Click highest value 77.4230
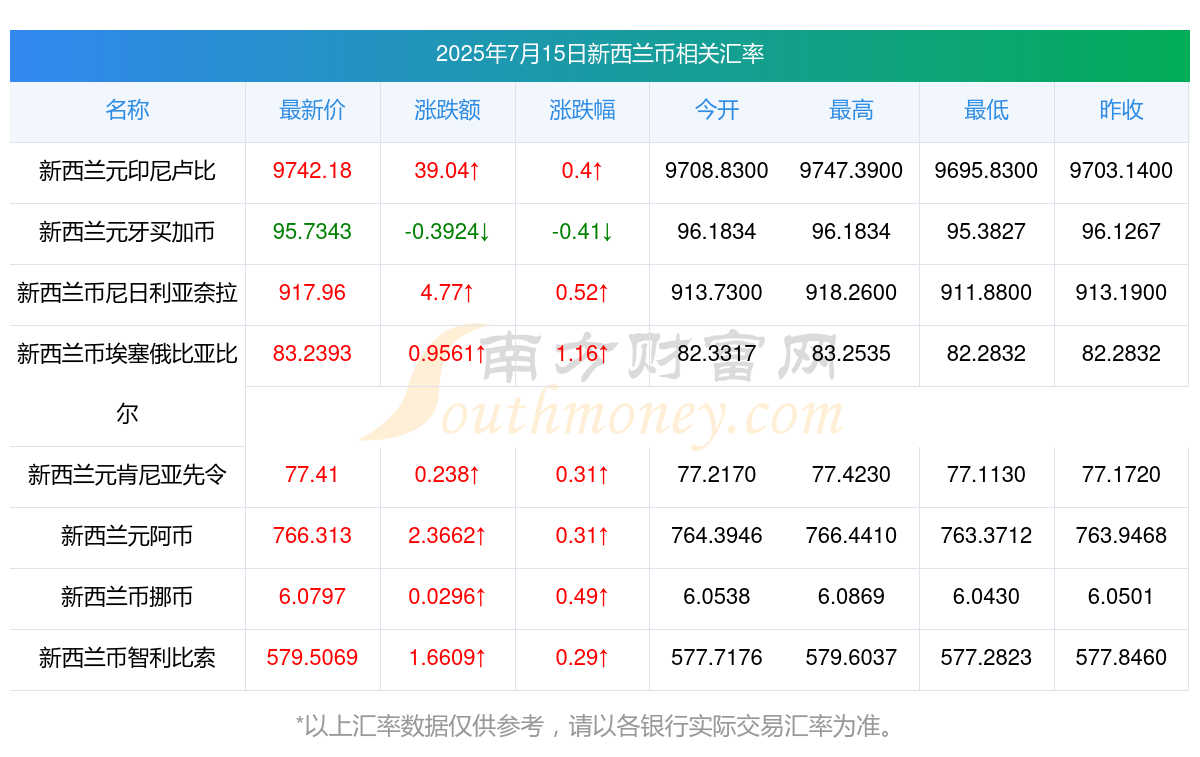The height and width of the screenshot is (757, 1200). pos(851,475)
